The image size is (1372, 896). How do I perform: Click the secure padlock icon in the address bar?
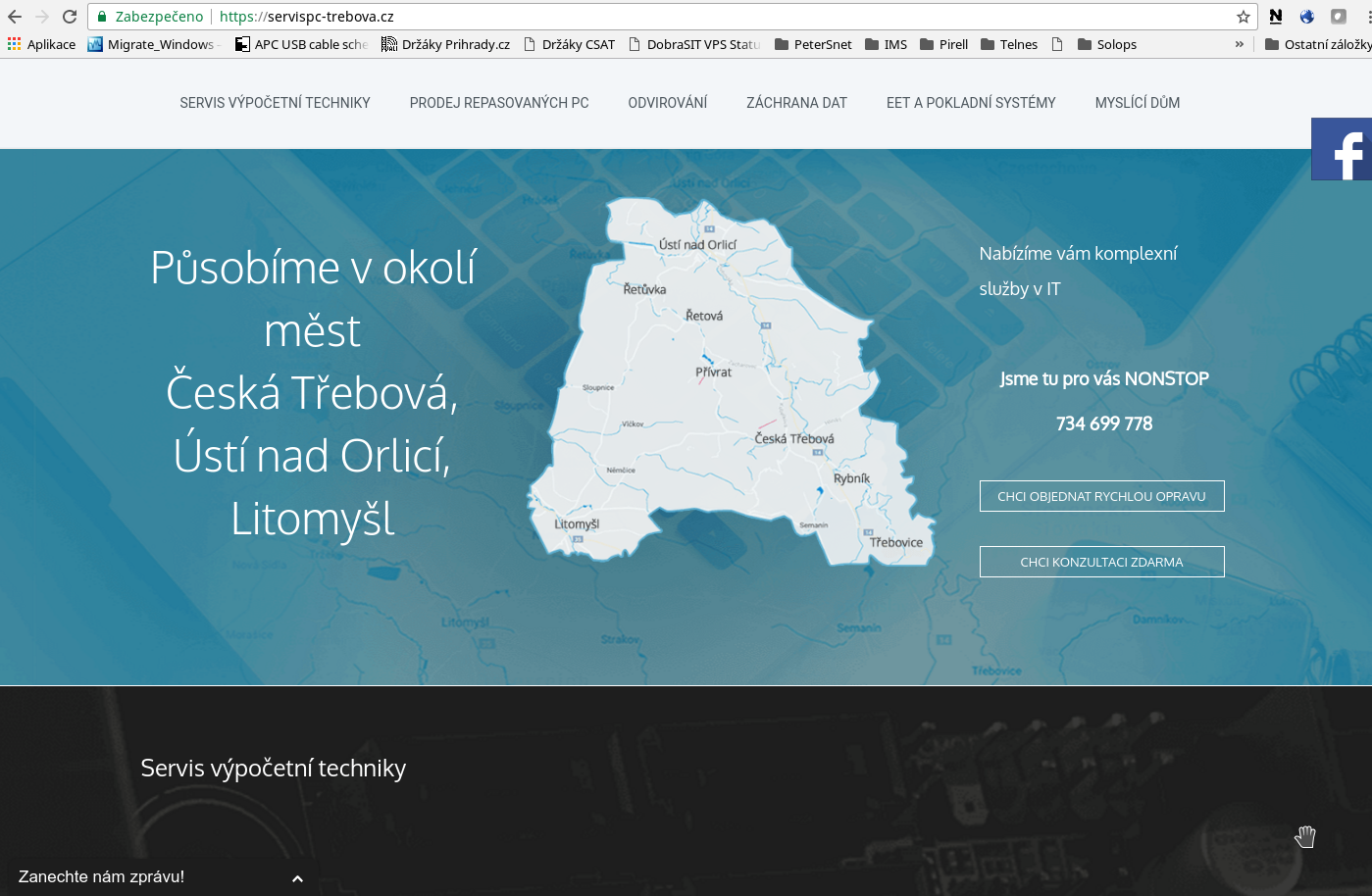[x=102, y=17]
